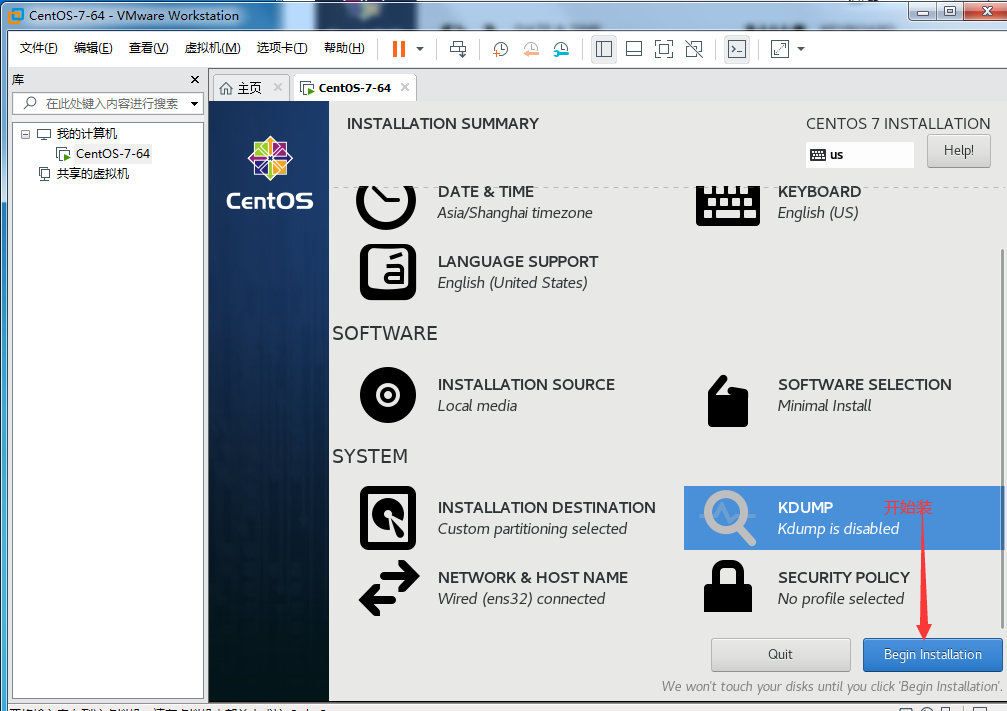Click the Begin Installation button
This screenshot has height=711, width=1007.
click(x=933, y=654)
